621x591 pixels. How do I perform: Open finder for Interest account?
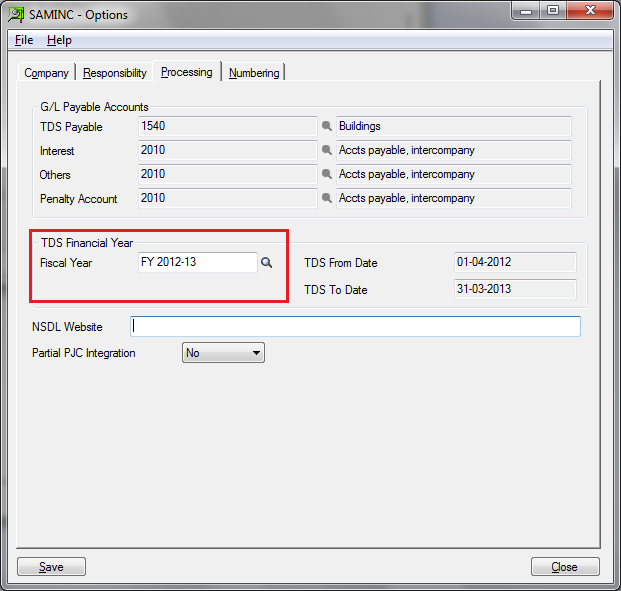[x=327, y=150]
